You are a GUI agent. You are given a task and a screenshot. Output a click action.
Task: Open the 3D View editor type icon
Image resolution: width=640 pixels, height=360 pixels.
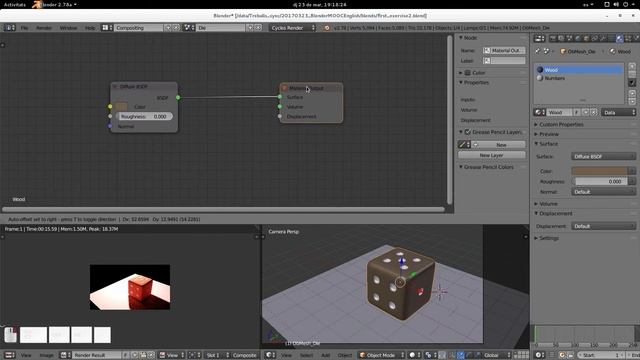coord(271,355)
